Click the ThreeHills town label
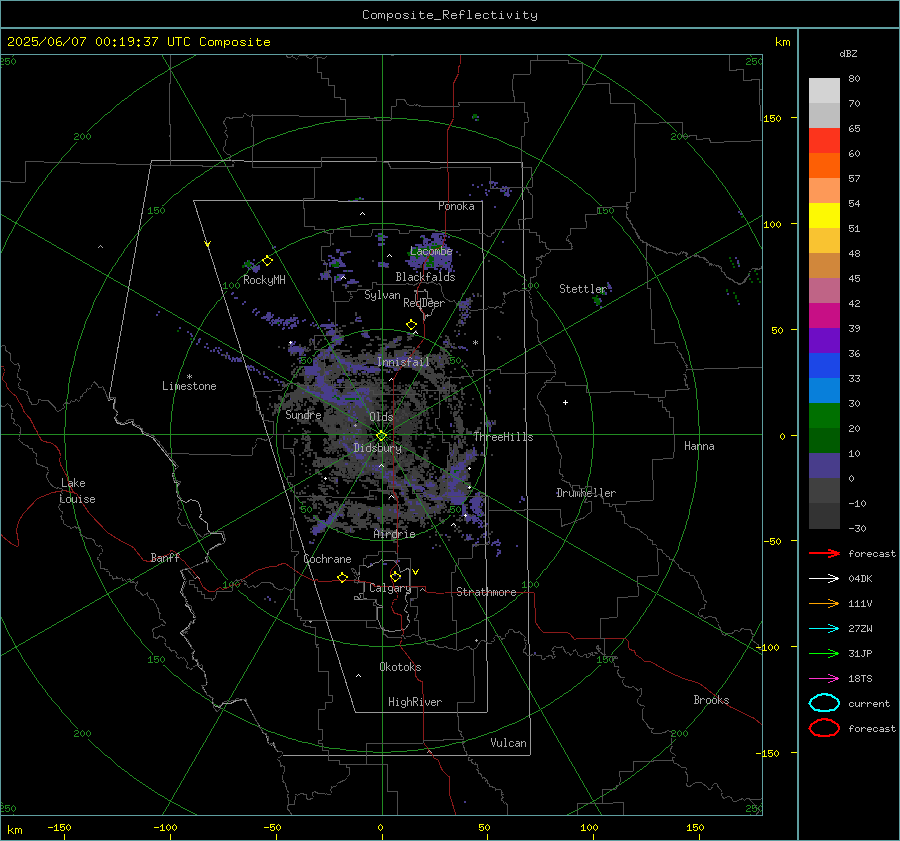 (x=503, y=437)
